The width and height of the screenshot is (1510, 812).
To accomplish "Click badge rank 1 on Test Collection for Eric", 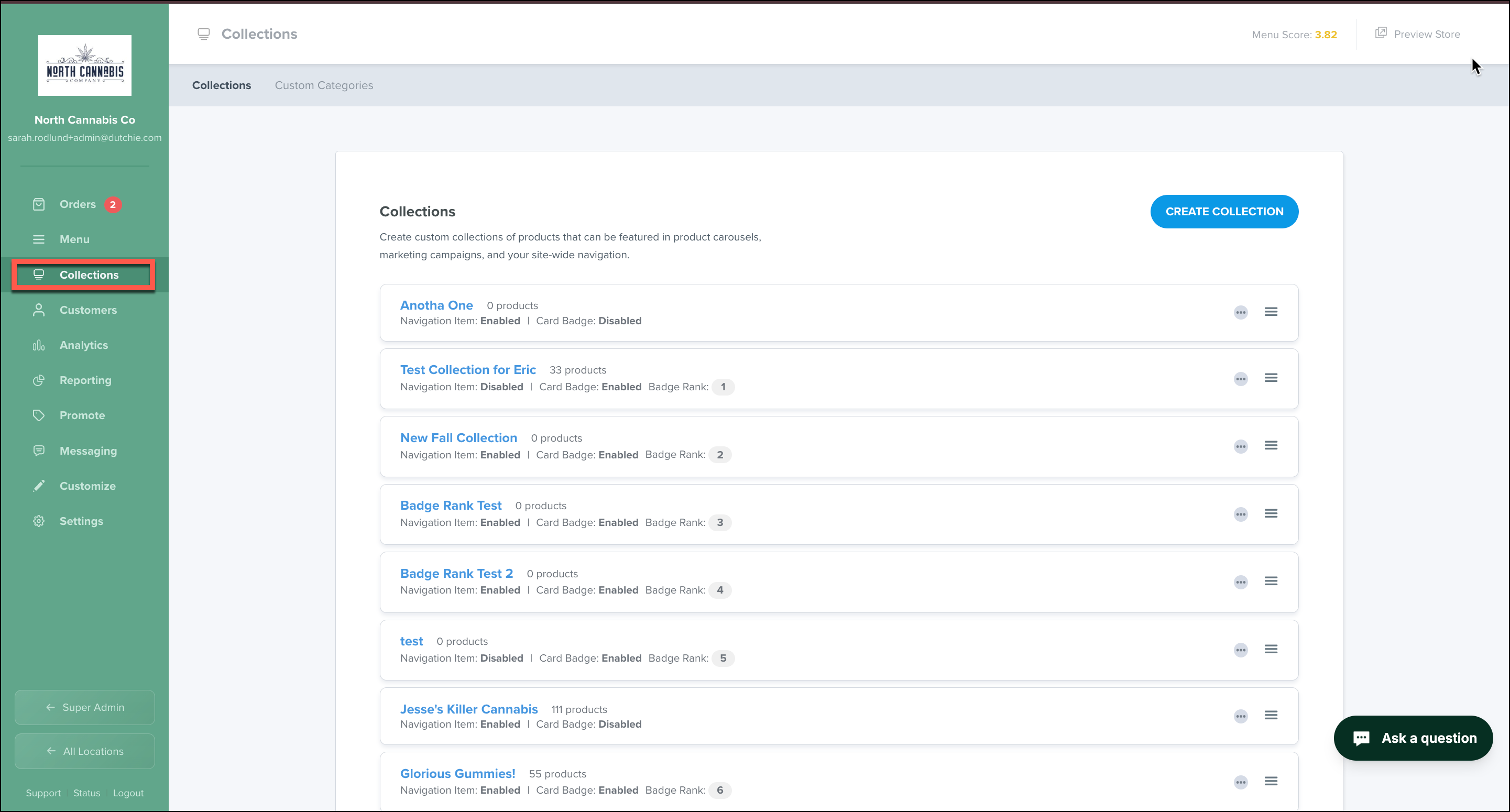I will tap(723, 387).
